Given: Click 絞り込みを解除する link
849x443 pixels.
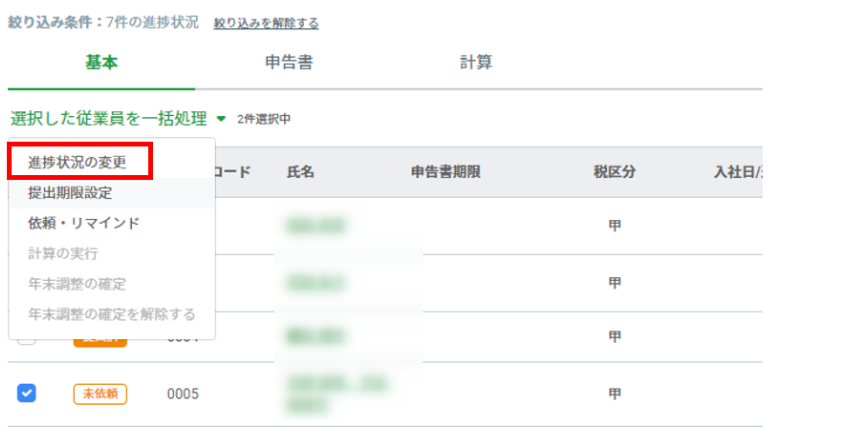Looking at the screenshot, I should pyautogui.click(x=266, y=22).
